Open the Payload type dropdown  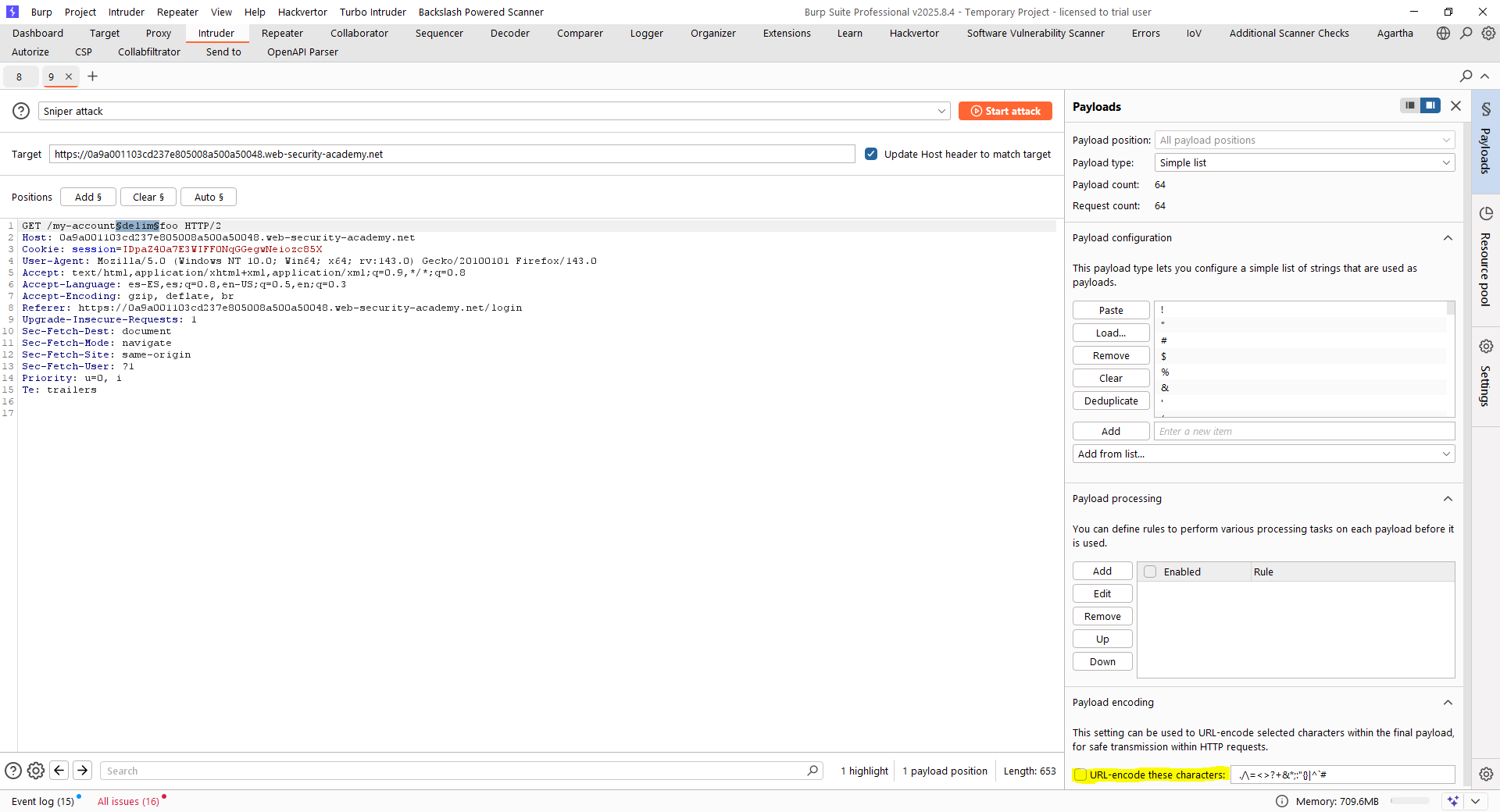pos(1304,162)
